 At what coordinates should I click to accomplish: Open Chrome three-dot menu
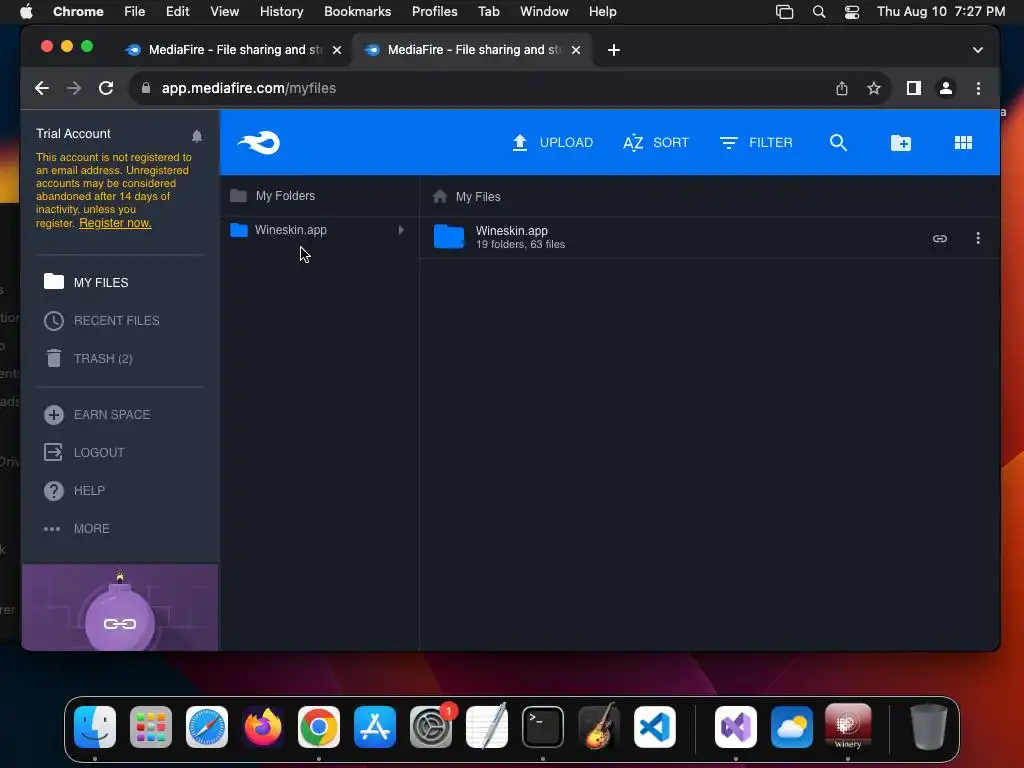click(x=978, y=88)
